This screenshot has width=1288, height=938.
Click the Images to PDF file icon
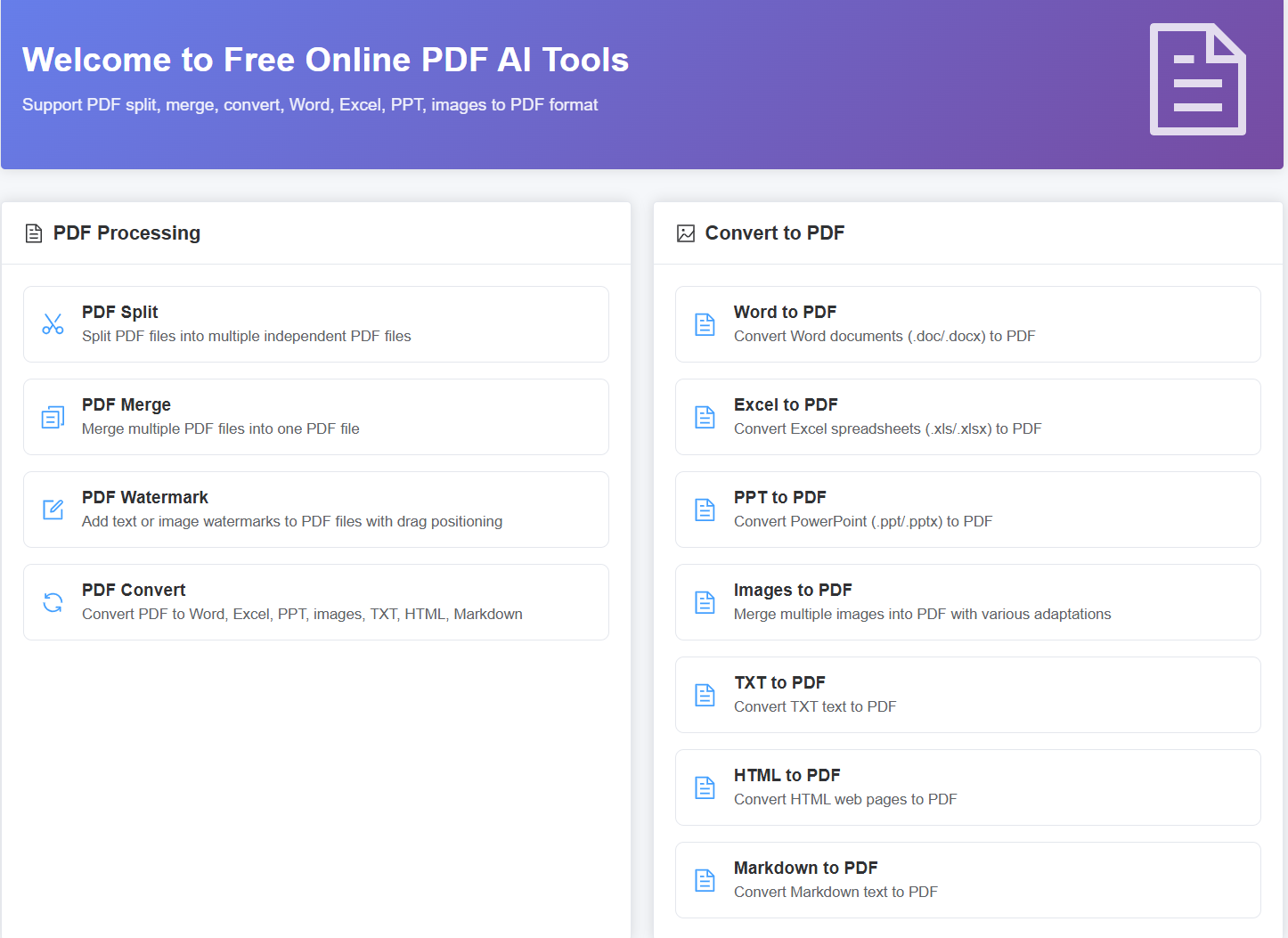705,602
